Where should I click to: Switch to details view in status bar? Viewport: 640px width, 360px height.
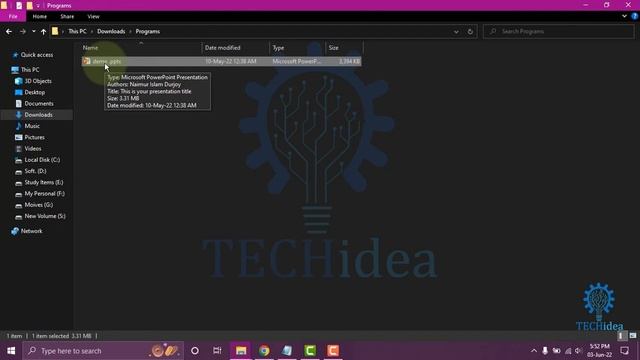[x=622, y=336]
